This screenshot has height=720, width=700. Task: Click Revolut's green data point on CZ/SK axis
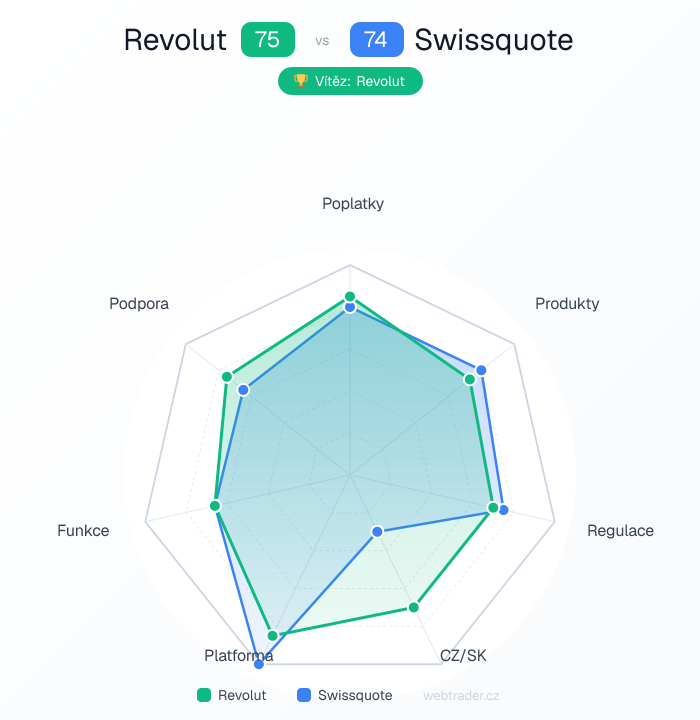[x=413, y=607]
